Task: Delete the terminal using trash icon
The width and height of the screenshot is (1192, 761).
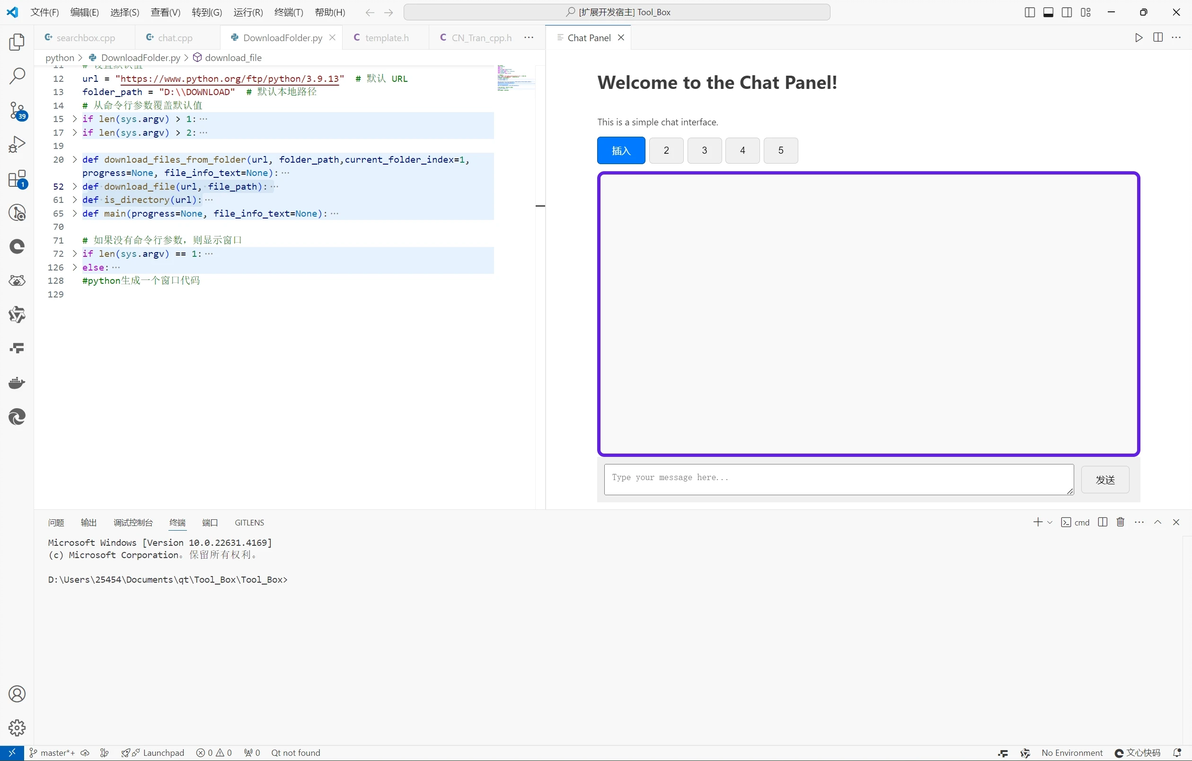Action: (x=1120, y=522)
